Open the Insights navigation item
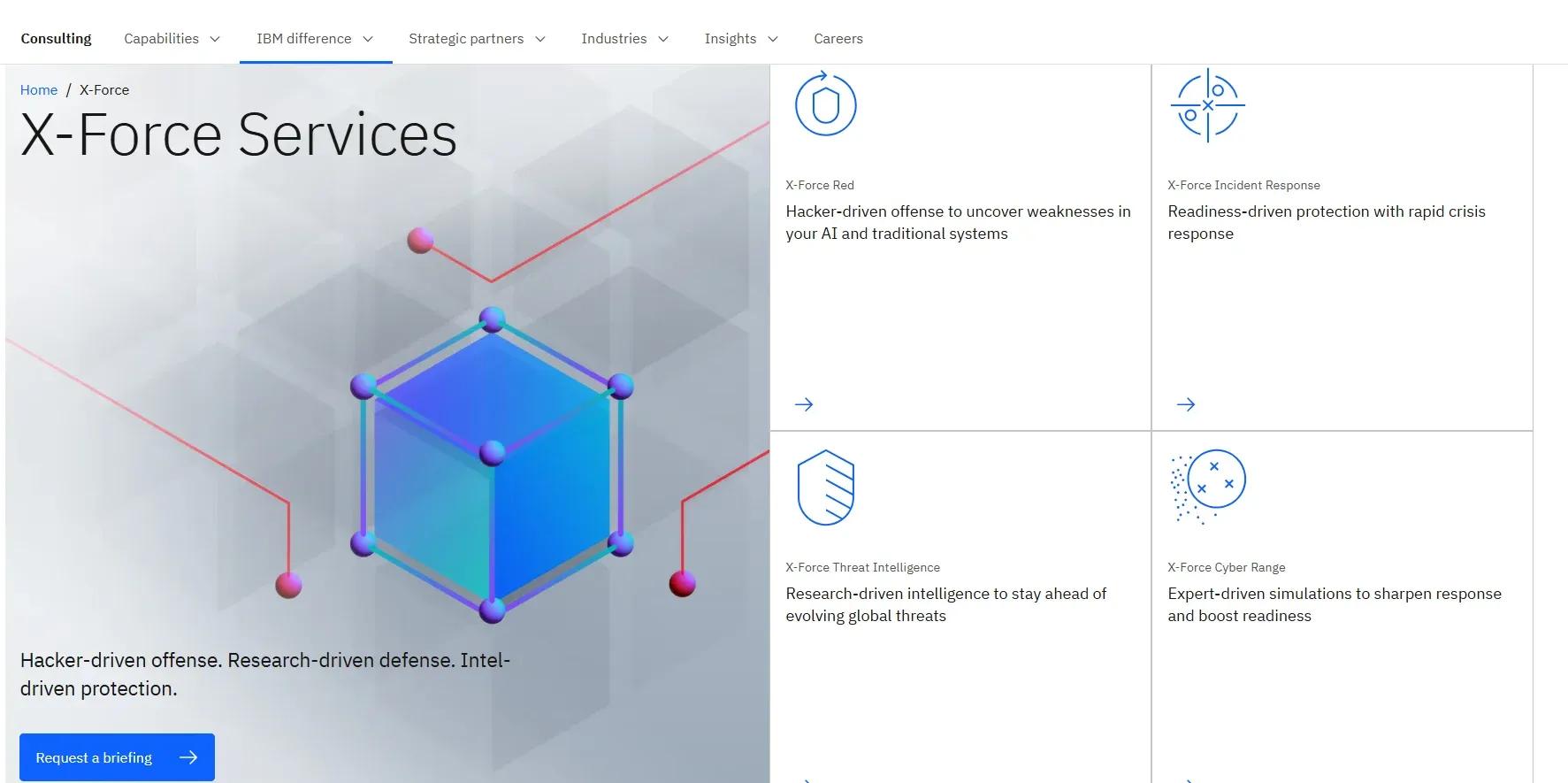This screenshot has height=783, width=1568. pos(742,39)
